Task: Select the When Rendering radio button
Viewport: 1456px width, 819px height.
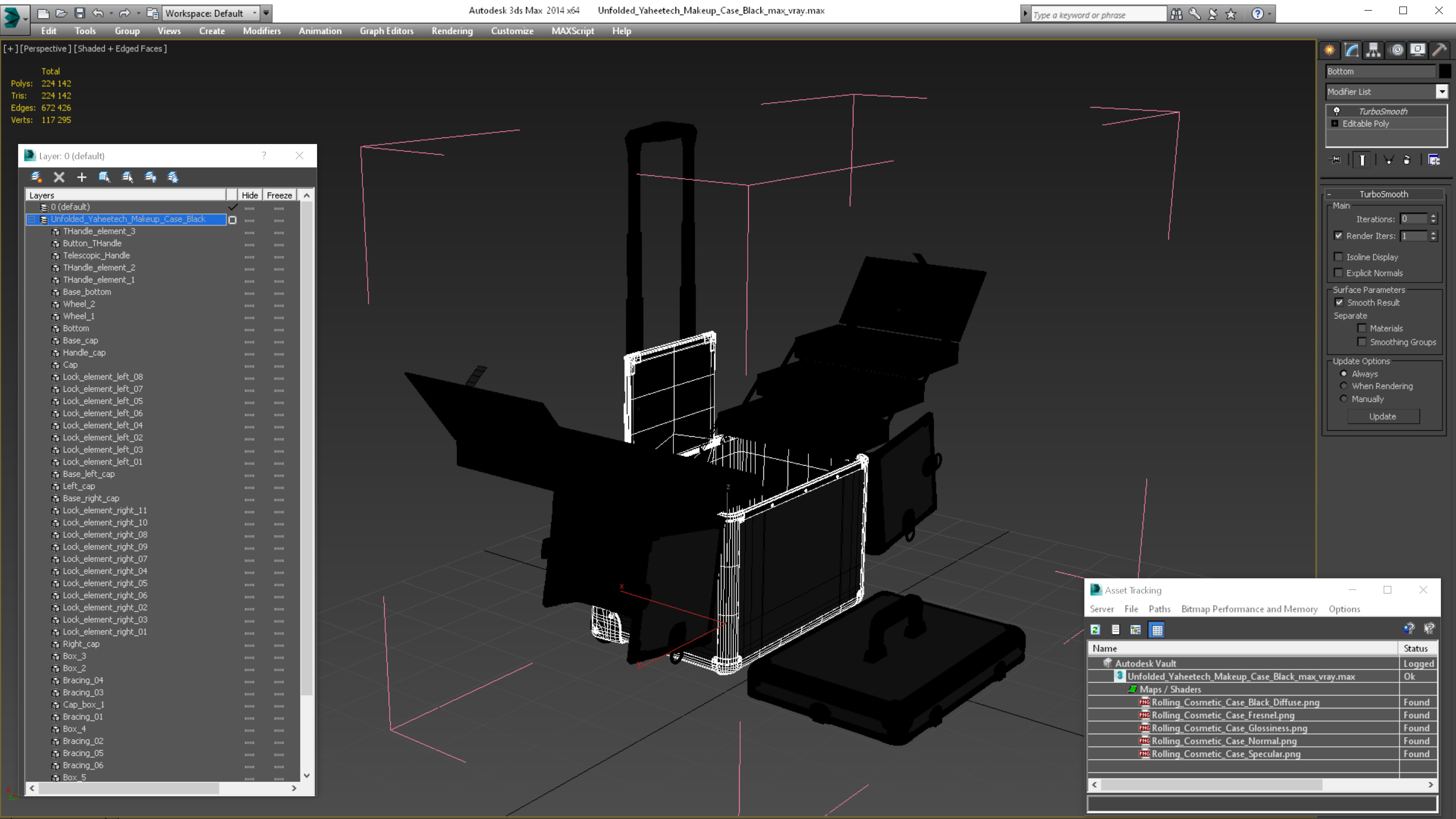Action: point(1344,386)
